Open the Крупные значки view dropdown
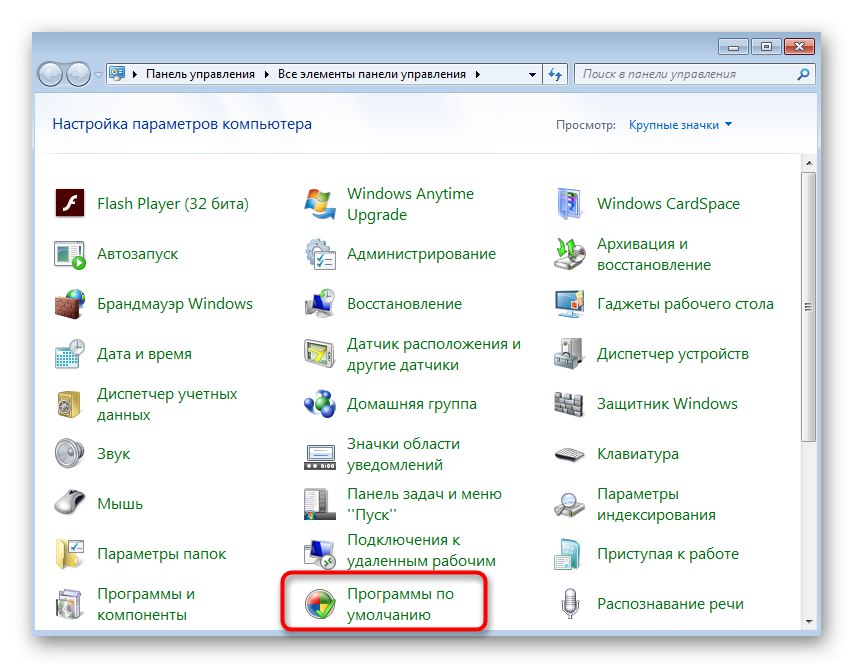The width and height of the screenshot is (853, 668). [x=680, y=125]
